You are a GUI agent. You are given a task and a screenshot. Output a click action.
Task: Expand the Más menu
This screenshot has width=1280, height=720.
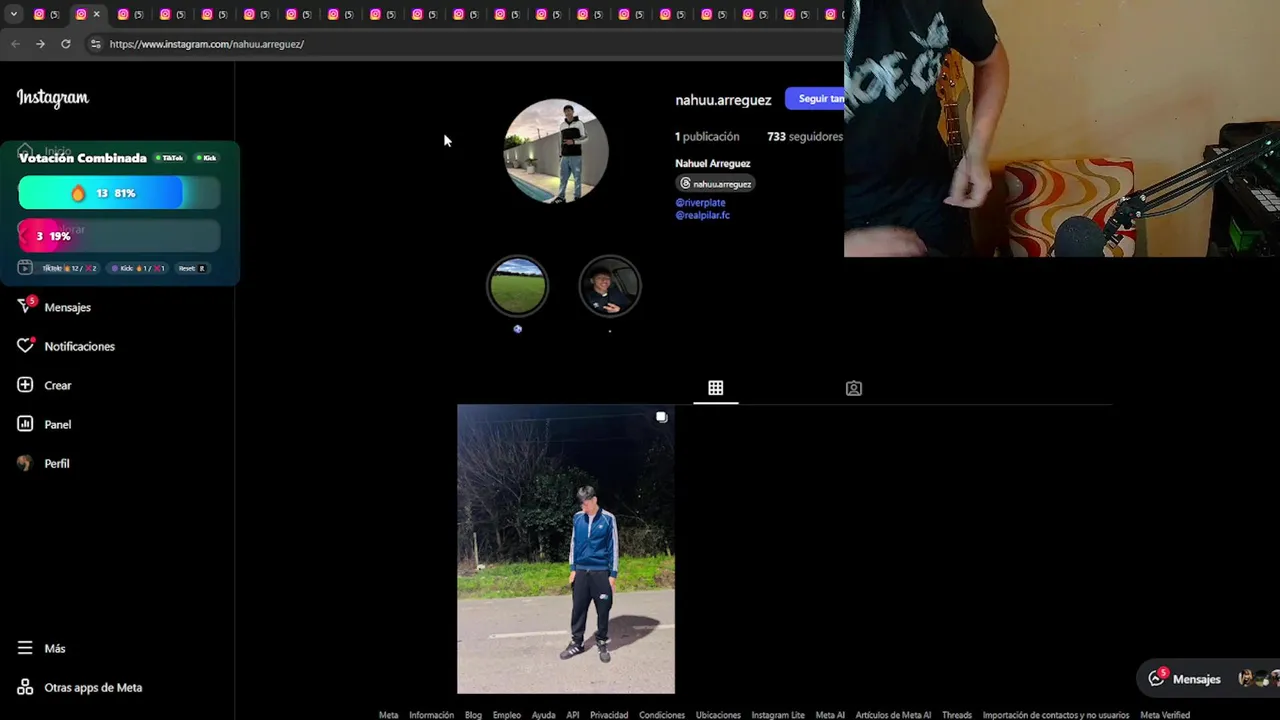click(41, 648)
